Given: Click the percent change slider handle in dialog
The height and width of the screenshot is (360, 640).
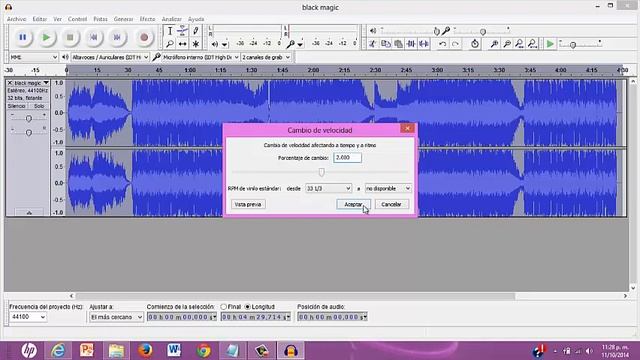Looking at the screenshot, I should point(322,172).
